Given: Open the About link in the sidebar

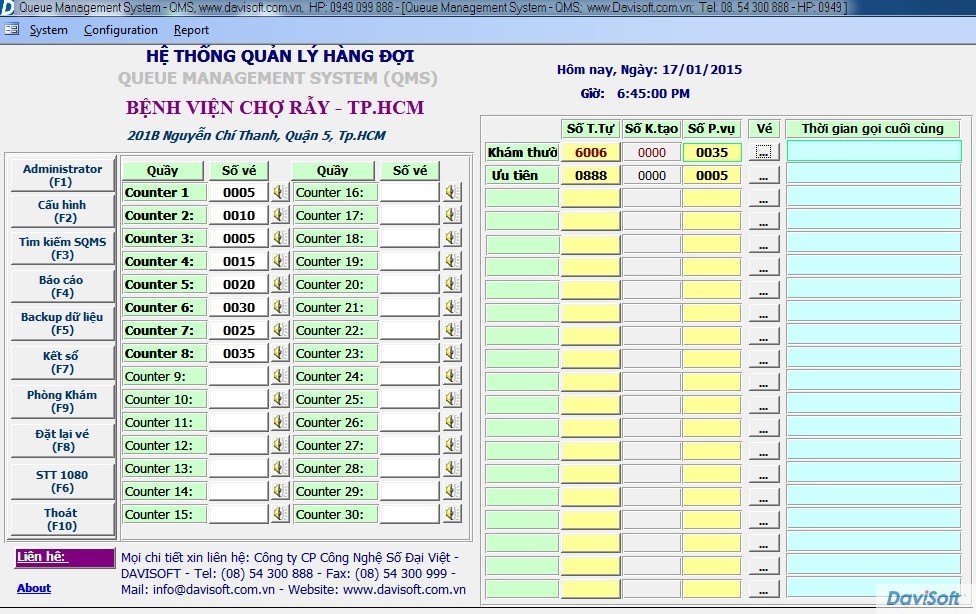Looking at the screenshot, I should [33, 588].
